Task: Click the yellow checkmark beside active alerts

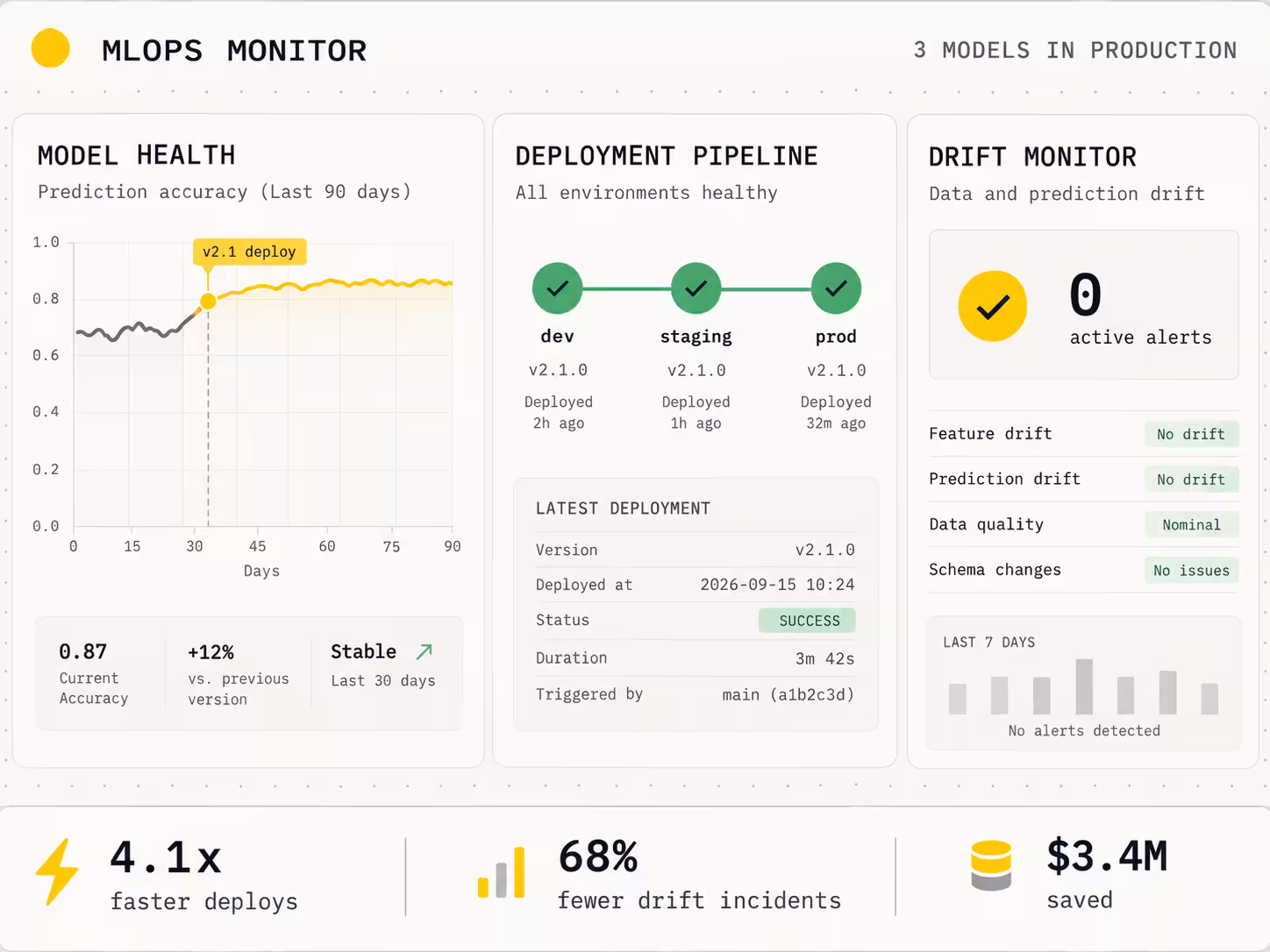Action: point(992,306)
